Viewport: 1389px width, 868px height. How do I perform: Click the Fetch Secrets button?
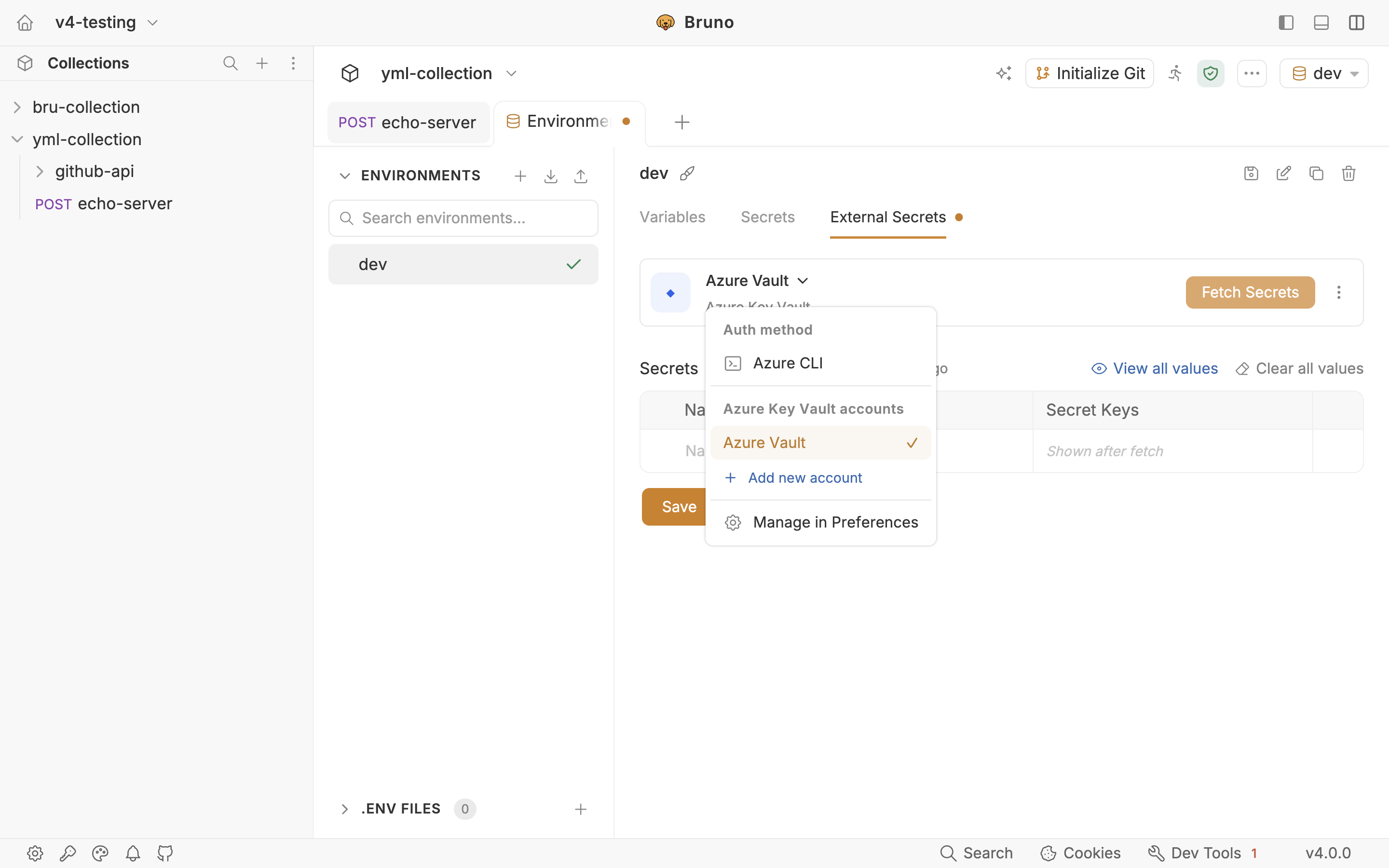coord(1250,292)
